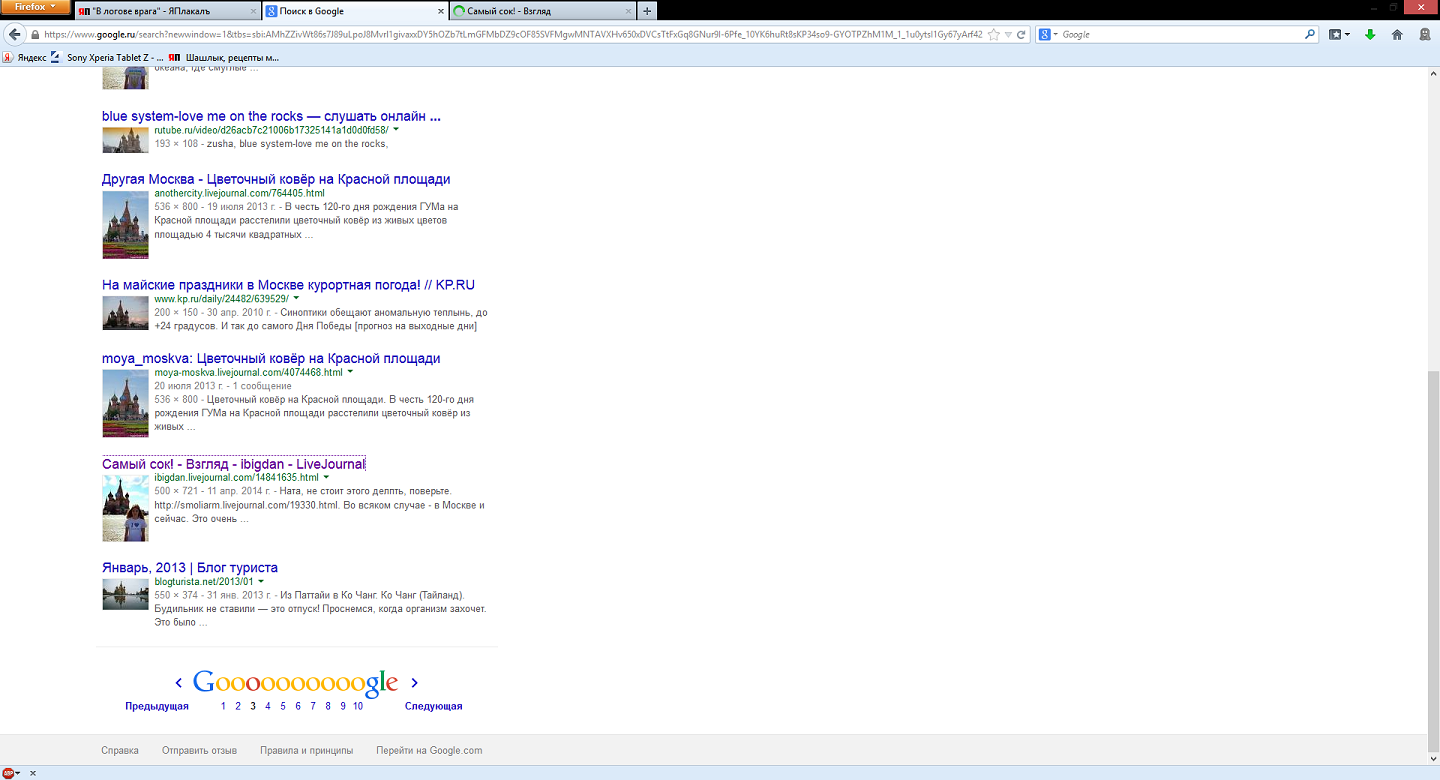Open 'moya_moskva: Цветочный ковёр' result
The width and height of the screenshot is (1440, 780).
(x=271, y=358)
